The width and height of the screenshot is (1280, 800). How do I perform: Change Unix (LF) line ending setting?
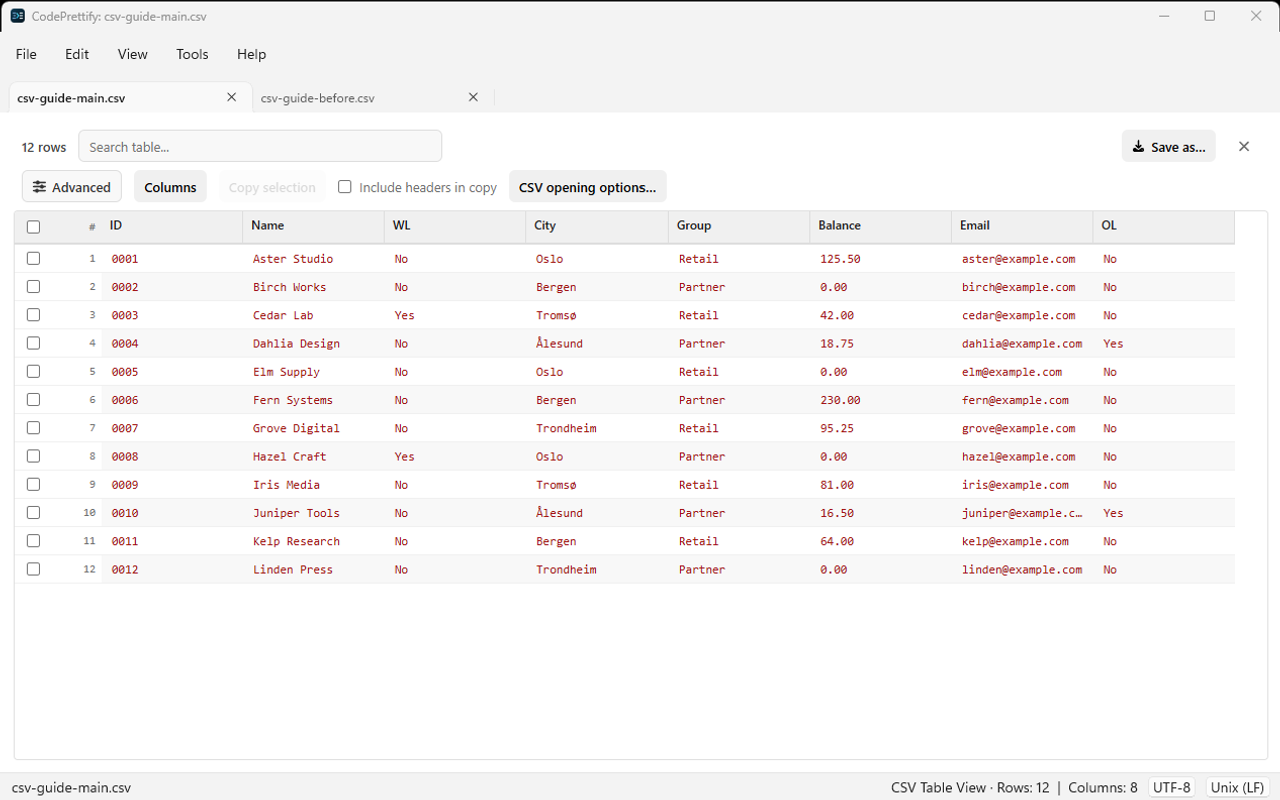point(1238,787)
